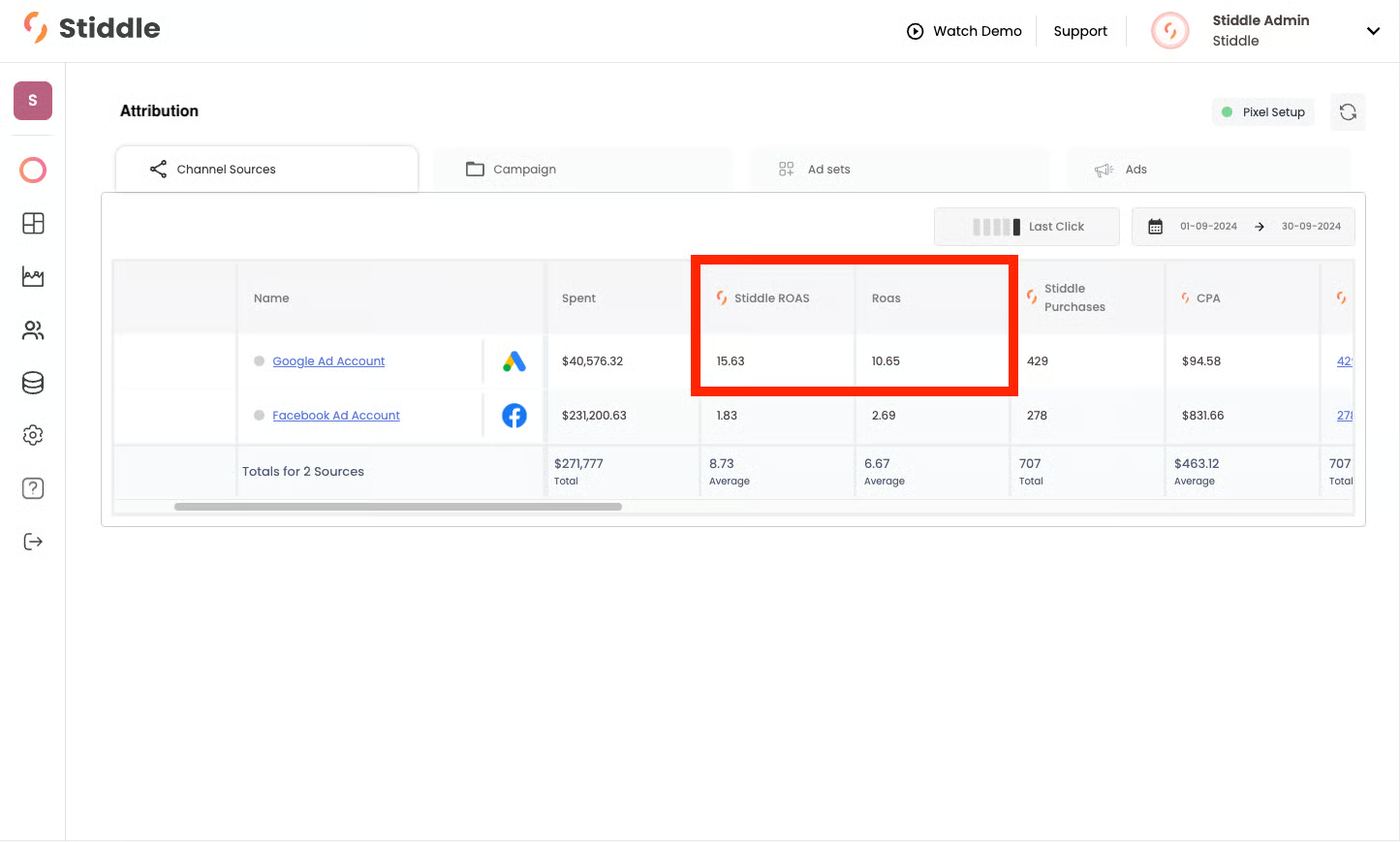Open the database icon in sidebar
This screenshot has width=1400, height=842.
pyautogui.click(x=33, y=383)
